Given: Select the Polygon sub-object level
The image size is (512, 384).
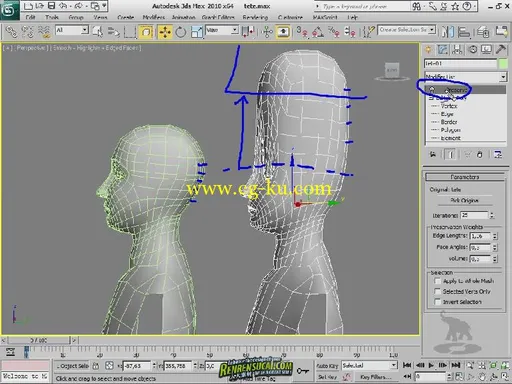Looking at the screenshot, I should click(450, 130).
